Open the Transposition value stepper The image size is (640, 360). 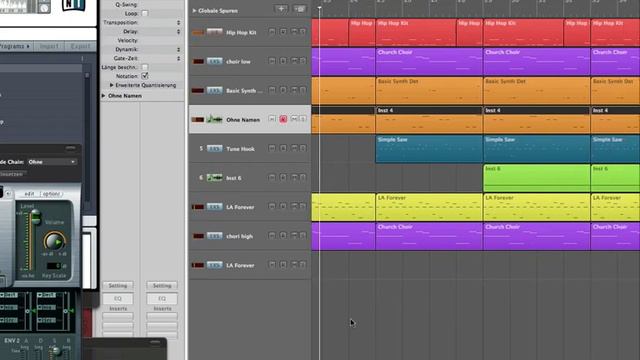coord(178,22)
